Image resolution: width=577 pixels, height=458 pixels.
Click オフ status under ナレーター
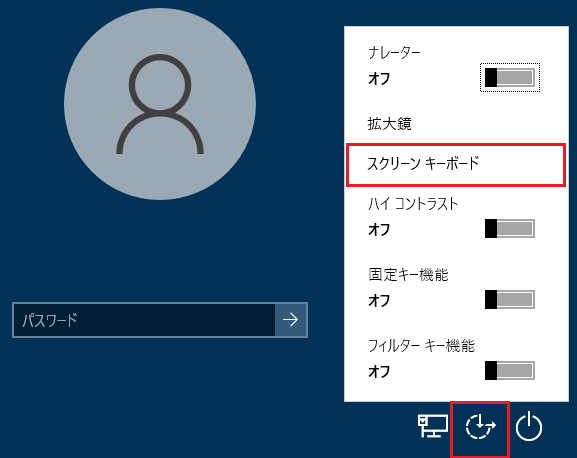[379, 79]
